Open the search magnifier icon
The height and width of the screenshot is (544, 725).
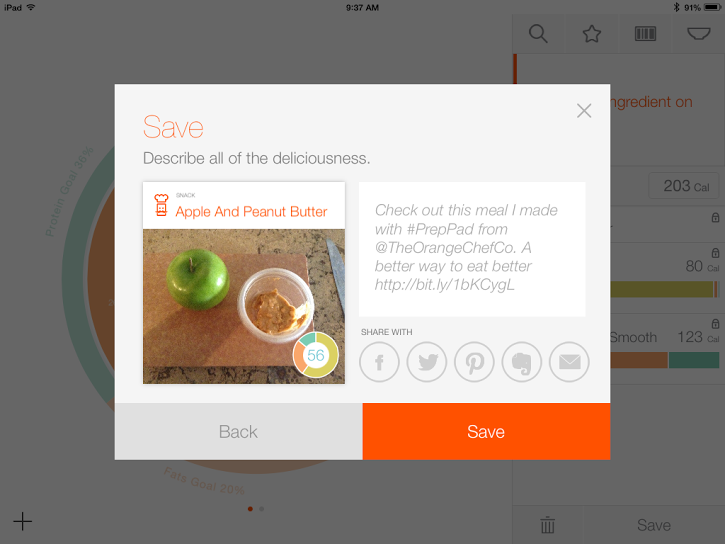[538, 34]
